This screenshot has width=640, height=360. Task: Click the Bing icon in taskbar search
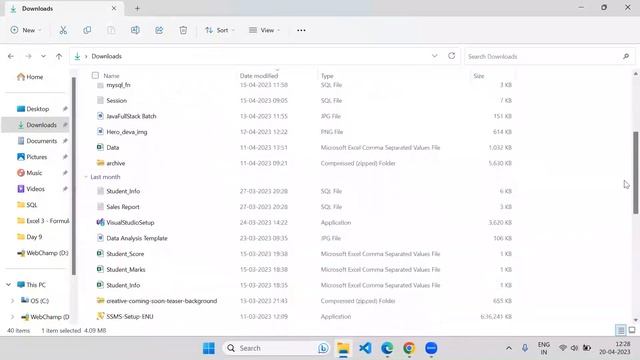point(323,348)
